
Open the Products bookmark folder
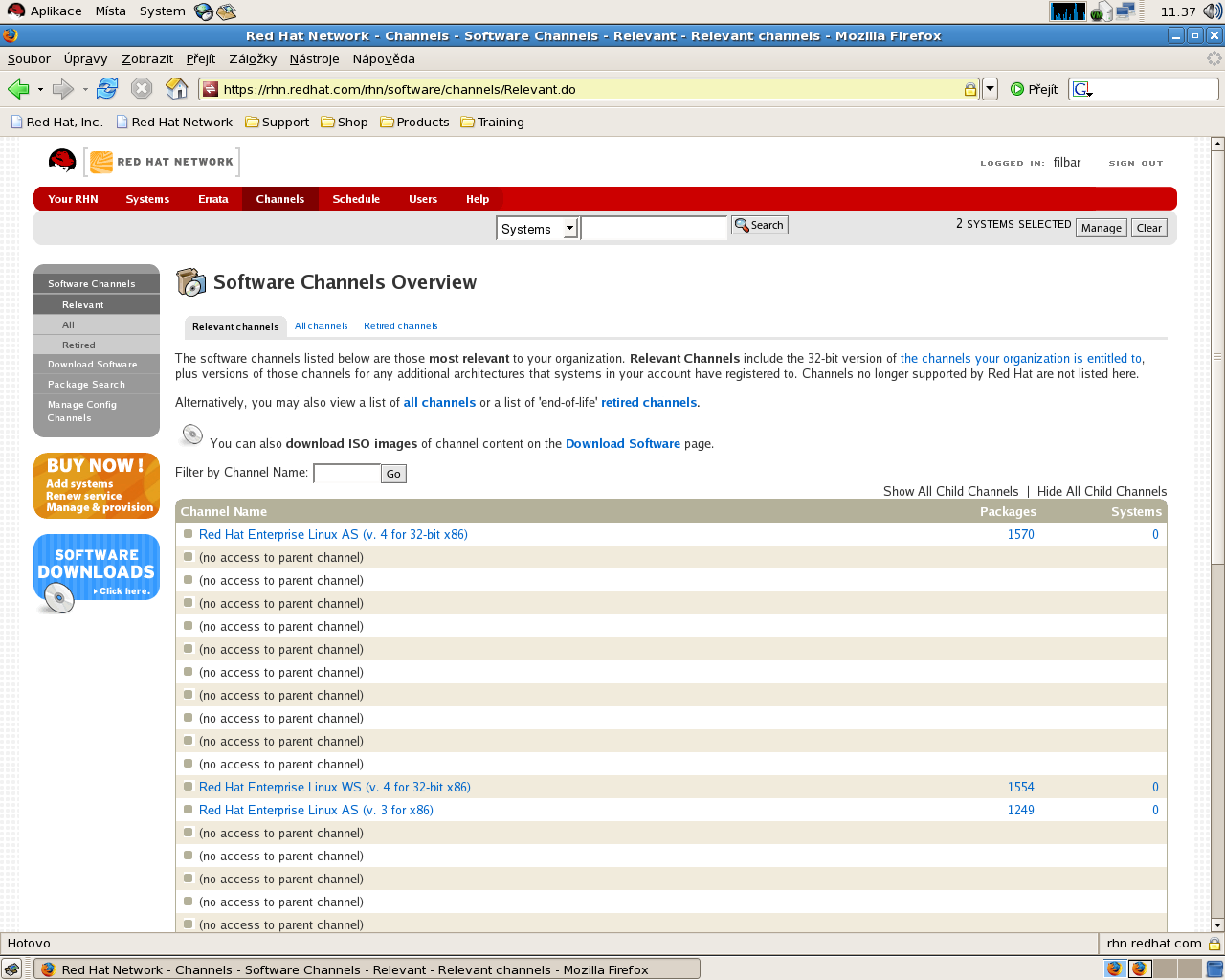pos(414,122)
